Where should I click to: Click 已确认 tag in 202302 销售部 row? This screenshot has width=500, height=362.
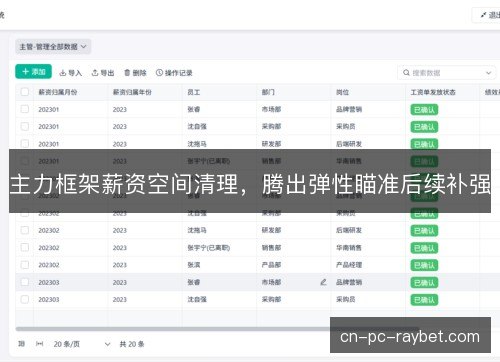tap(424, 248)
